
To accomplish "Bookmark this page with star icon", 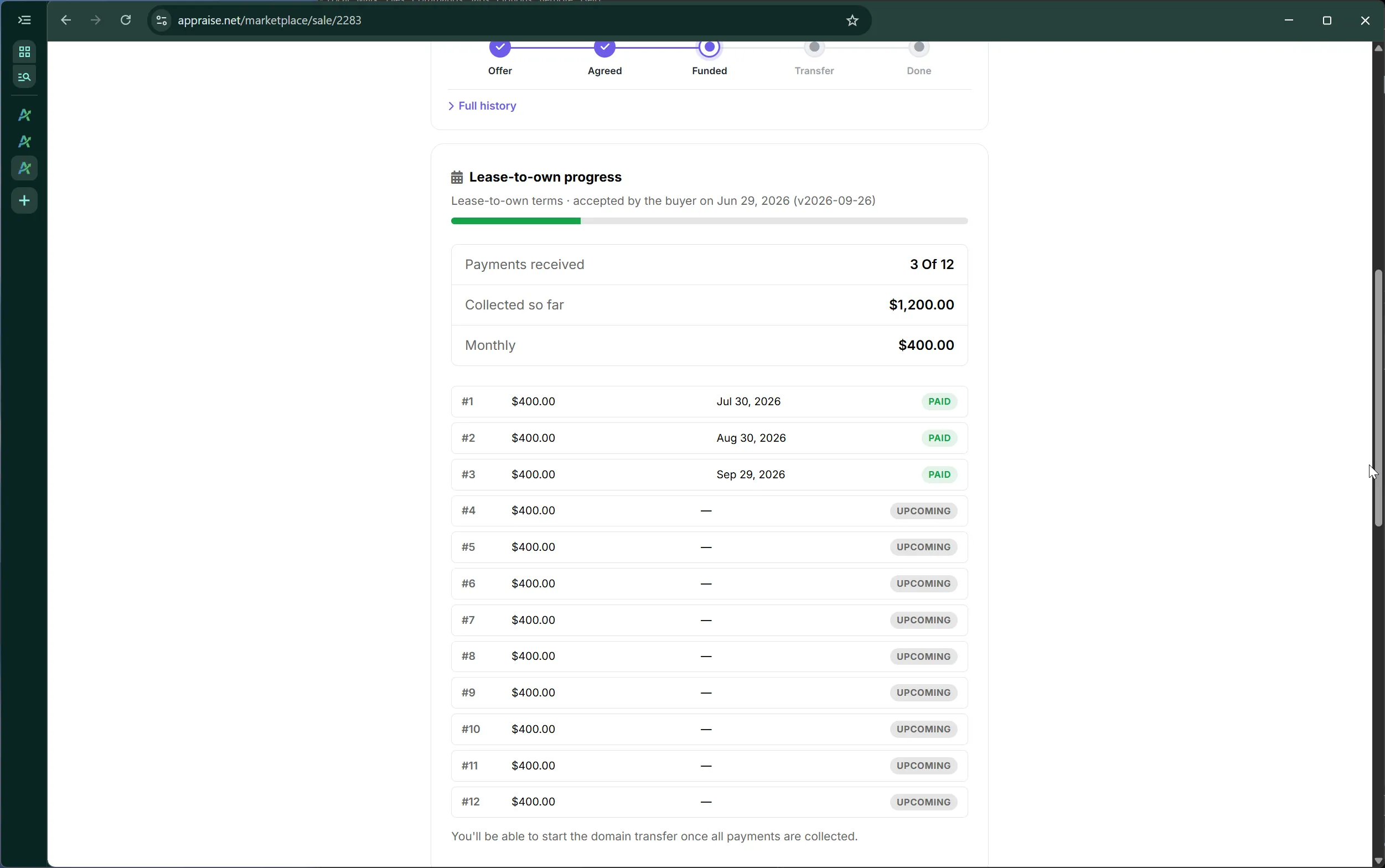I will (x=852, y=20).
